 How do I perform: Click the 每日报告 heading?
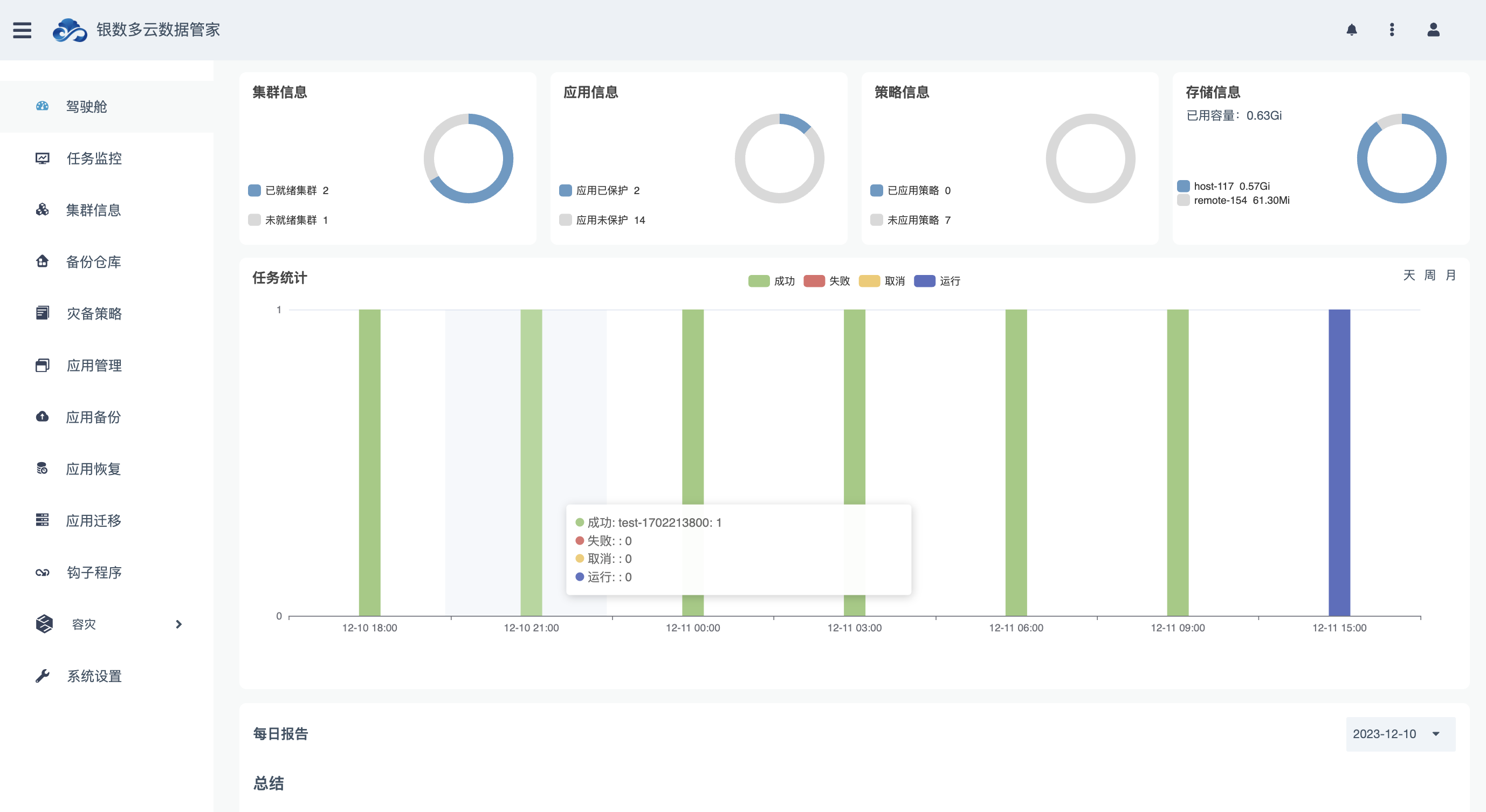coord(280,734)
